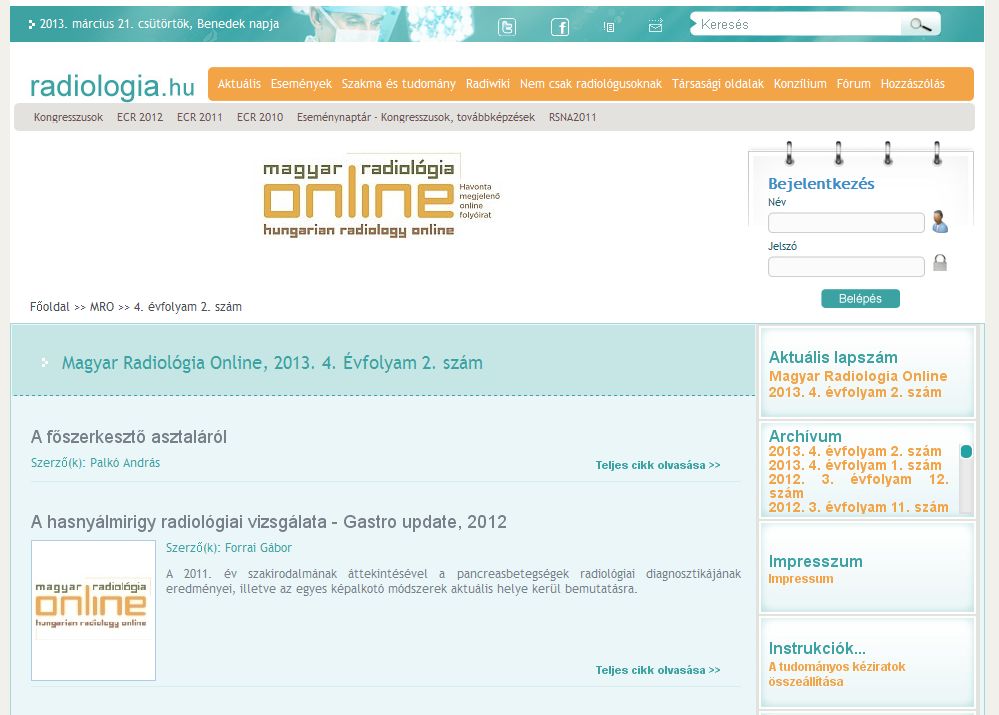Viewport: 999px width, 715px height.
Task: Open current issue Magyar Radiologia Online link
Action: [x=858, y=384]
